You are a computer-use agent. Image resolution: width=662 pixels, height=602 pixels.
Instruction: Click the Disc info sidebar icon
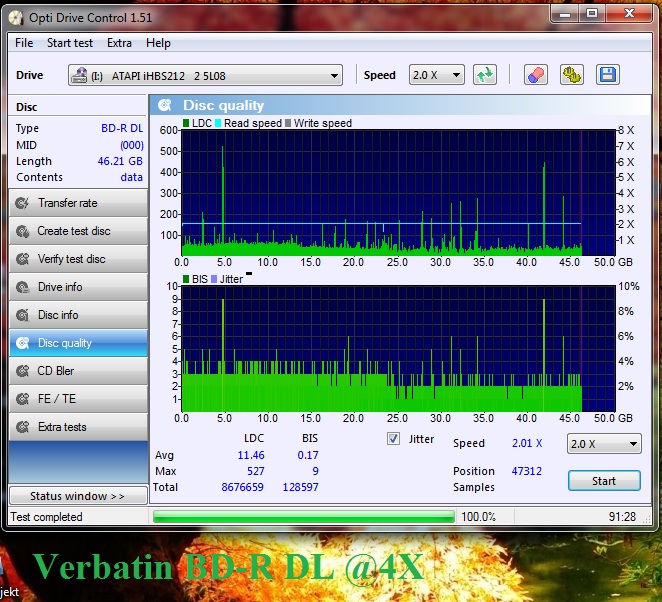(x=22, y=315)
